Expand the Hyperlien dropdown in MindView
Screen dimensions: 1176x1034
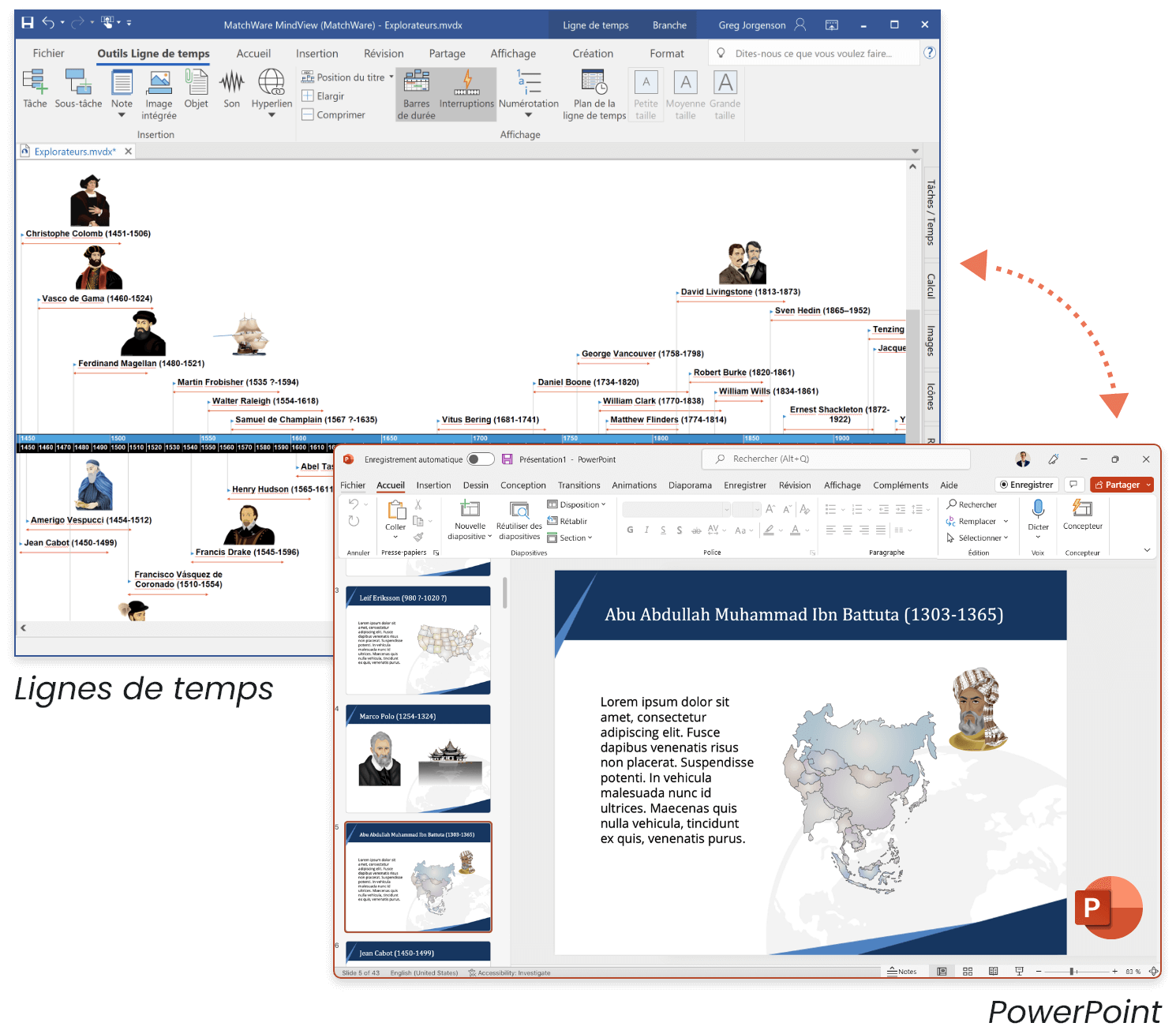tap(272, 116)
